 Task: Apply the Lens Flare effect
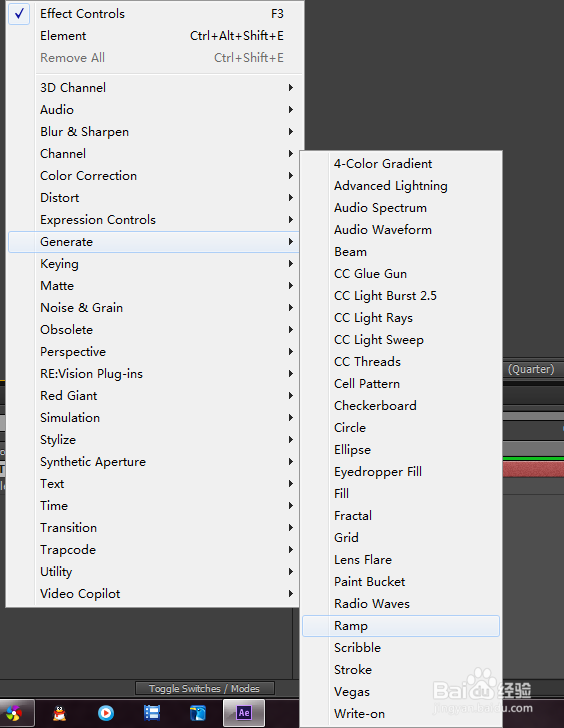pos(401,560)
